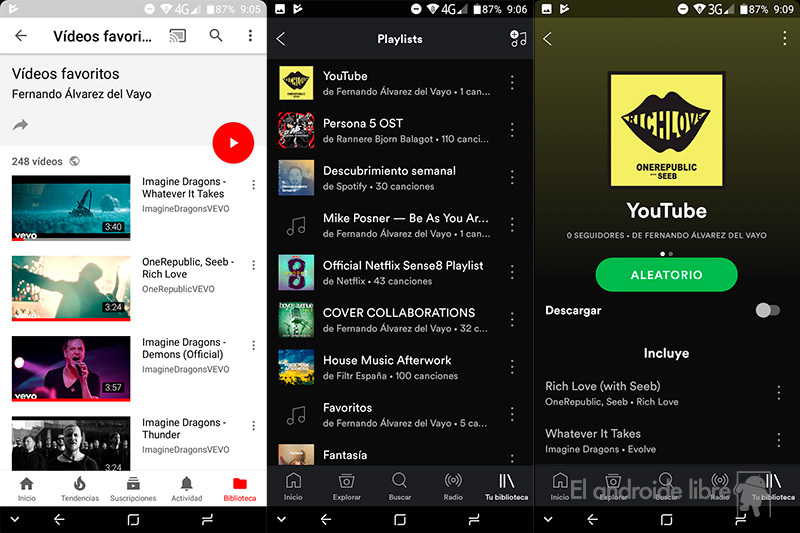
Task: Open options for Demons (Official) video
Action: pyautogui.click(x=254, y=345)
